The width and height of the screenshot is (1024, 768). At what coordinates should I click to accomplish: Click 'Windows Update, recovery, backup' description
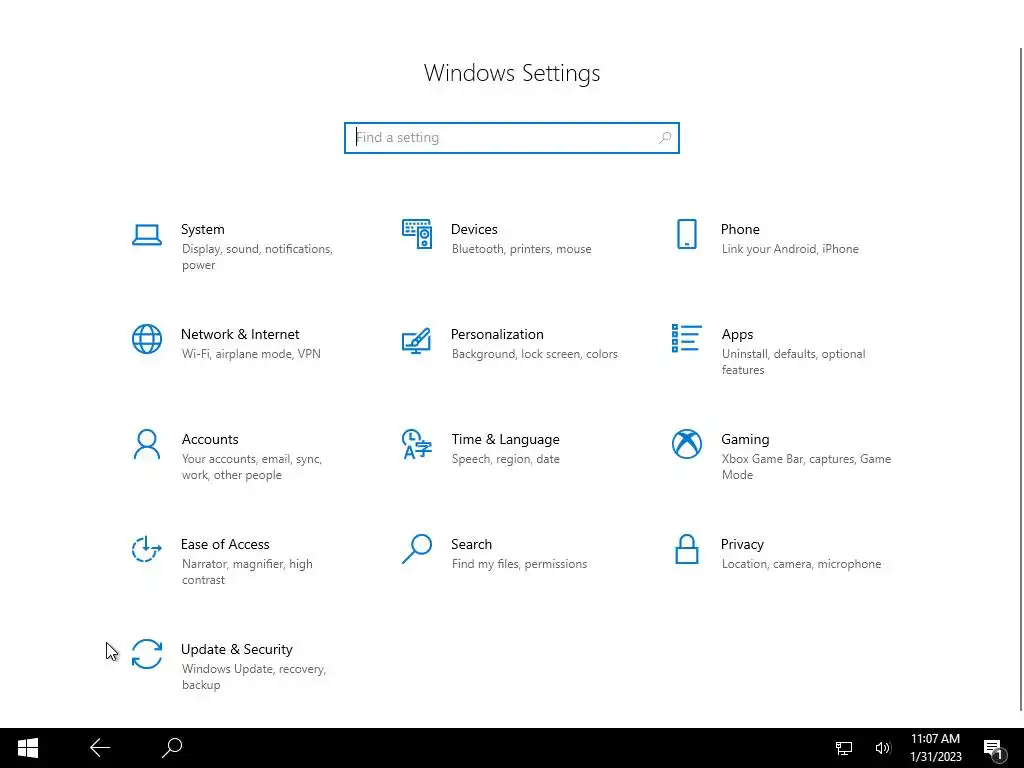point(253,677)
